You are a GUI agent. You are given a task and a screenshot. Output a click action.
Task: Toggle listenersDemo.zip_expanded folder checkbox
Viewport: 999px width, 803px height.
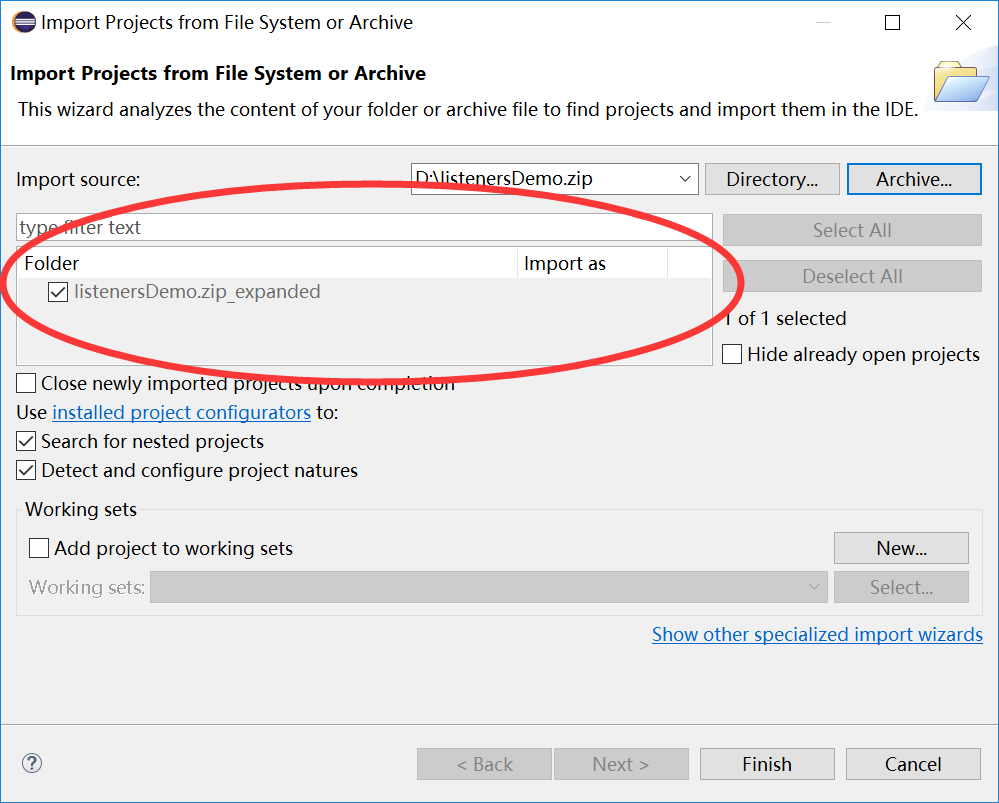(58, 292)
